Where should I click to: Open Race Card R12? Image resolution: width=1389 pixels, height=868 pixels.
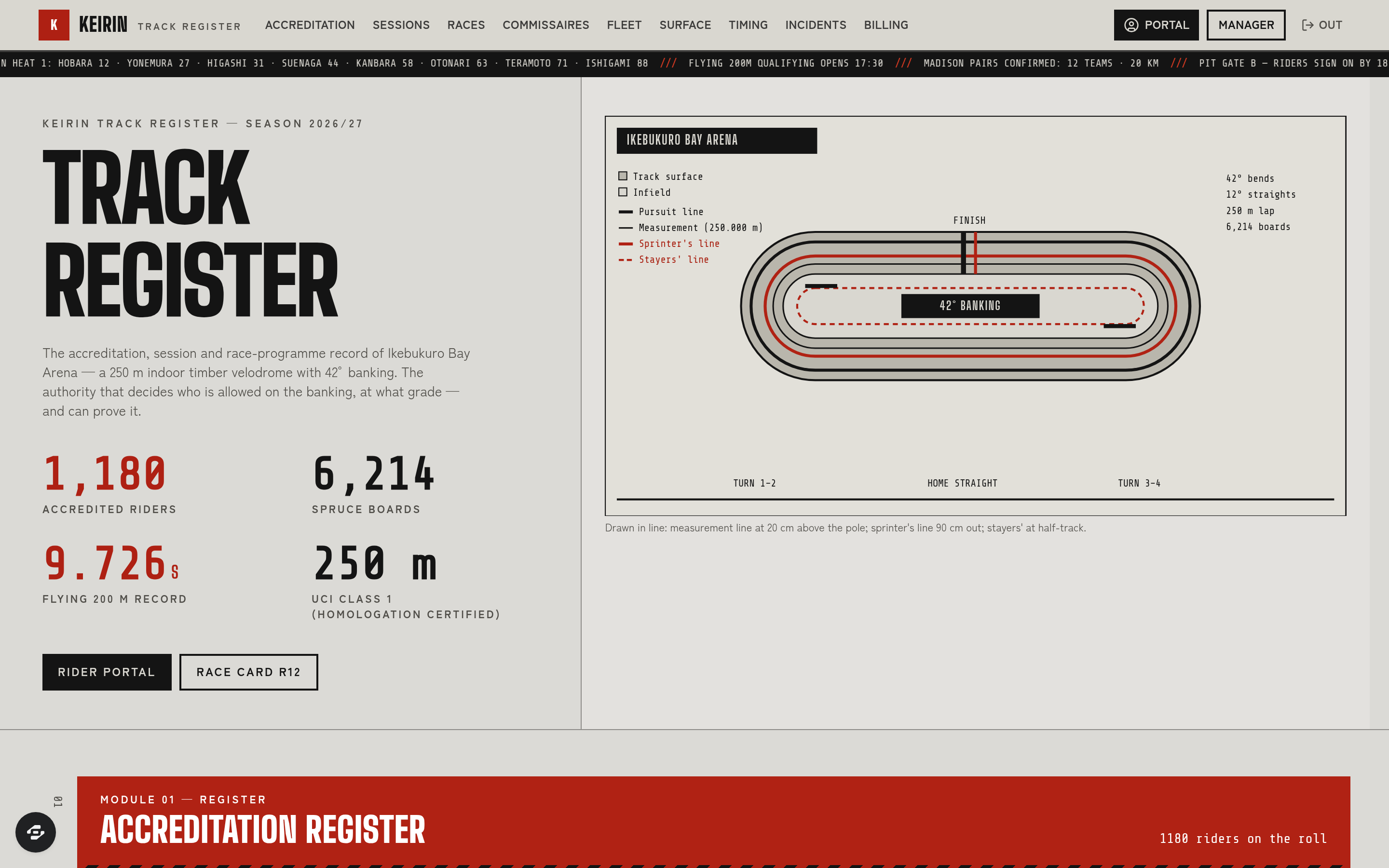248,672
